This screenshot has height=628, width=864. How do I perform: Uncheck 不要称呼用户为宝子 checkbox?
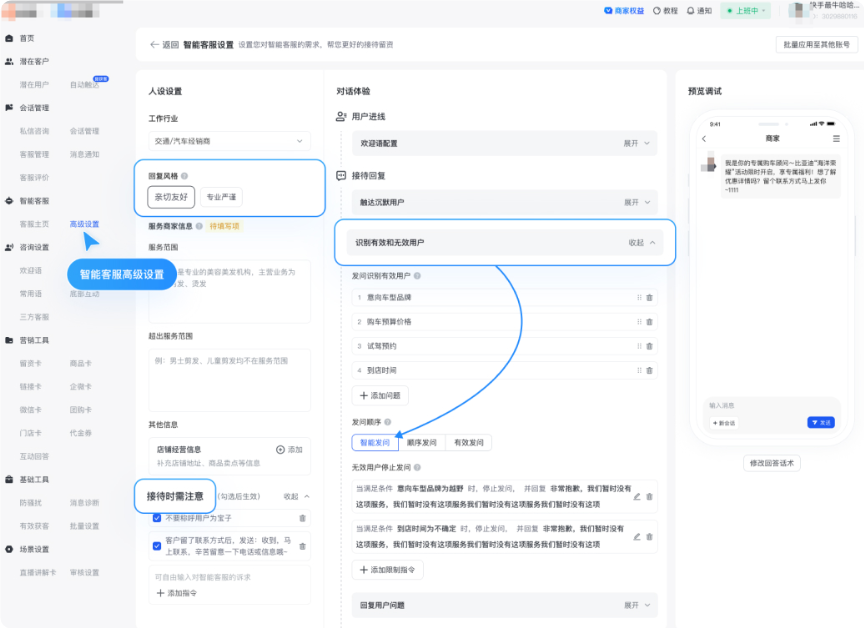[157, 518]
